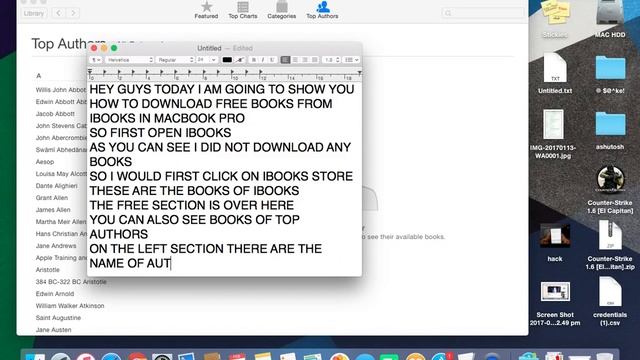Open the font size 24 combo box

pos(207,60)
